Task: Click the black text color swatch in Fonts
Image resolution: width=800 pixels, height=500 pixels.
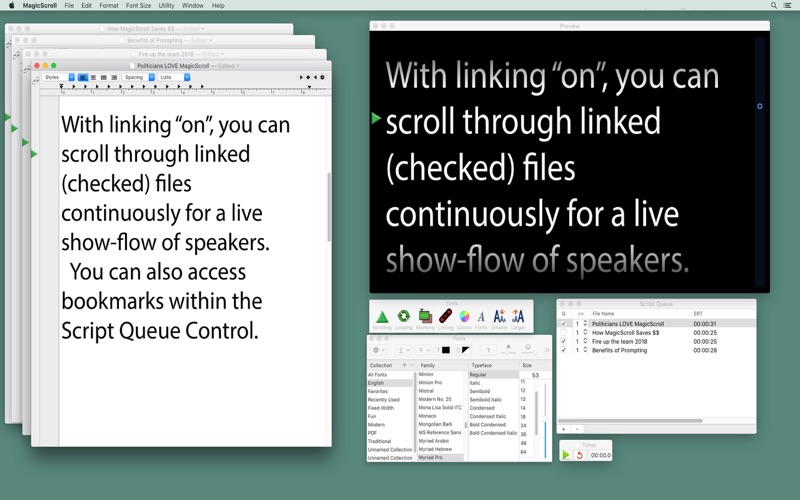Action: [x=445, y=350]
